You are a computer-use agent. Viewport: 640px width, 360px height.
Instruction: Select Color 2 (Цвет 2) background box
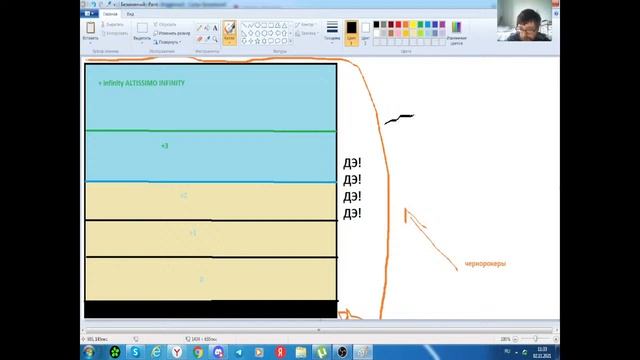tap(366, 32)
